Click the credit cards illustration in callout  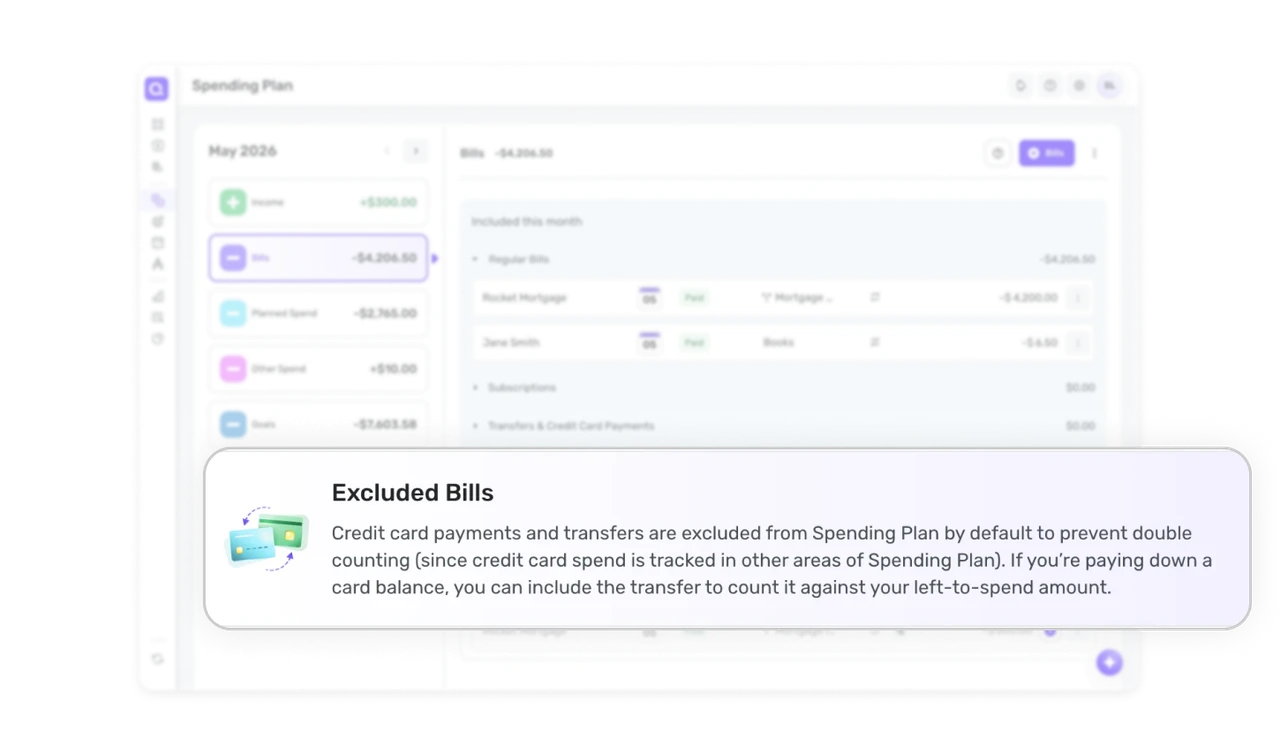pos(266,538)
